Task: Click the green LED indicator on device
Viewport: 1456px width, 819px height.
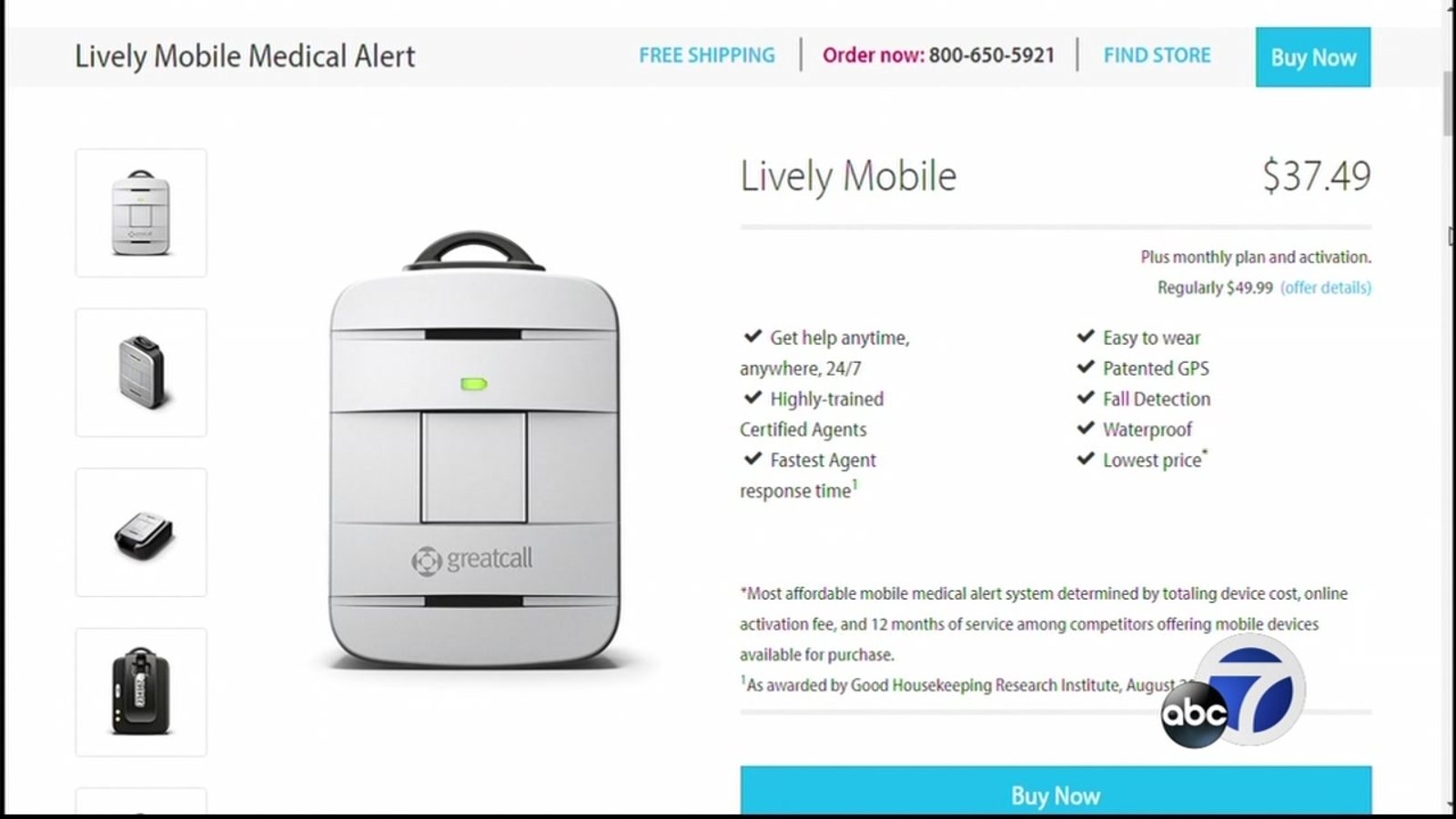Action: [474, 384]
